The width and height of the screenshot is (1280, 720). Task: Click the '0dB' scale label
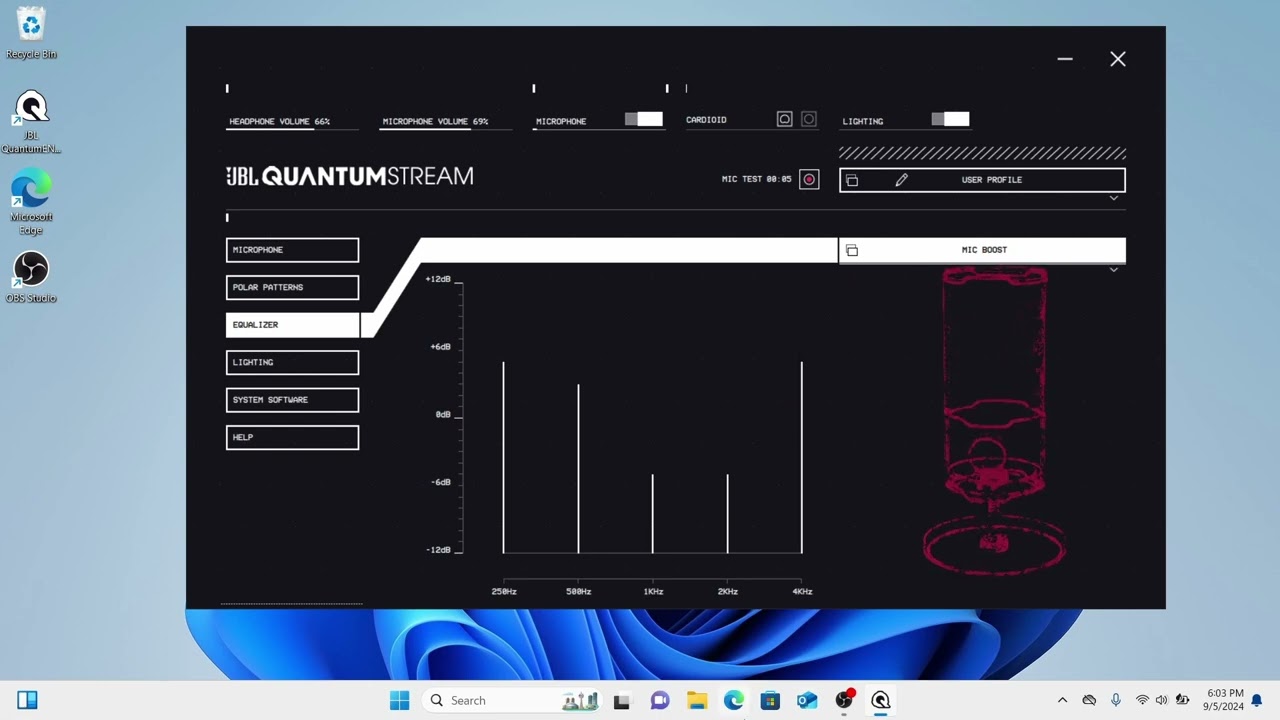click(443, 414)
